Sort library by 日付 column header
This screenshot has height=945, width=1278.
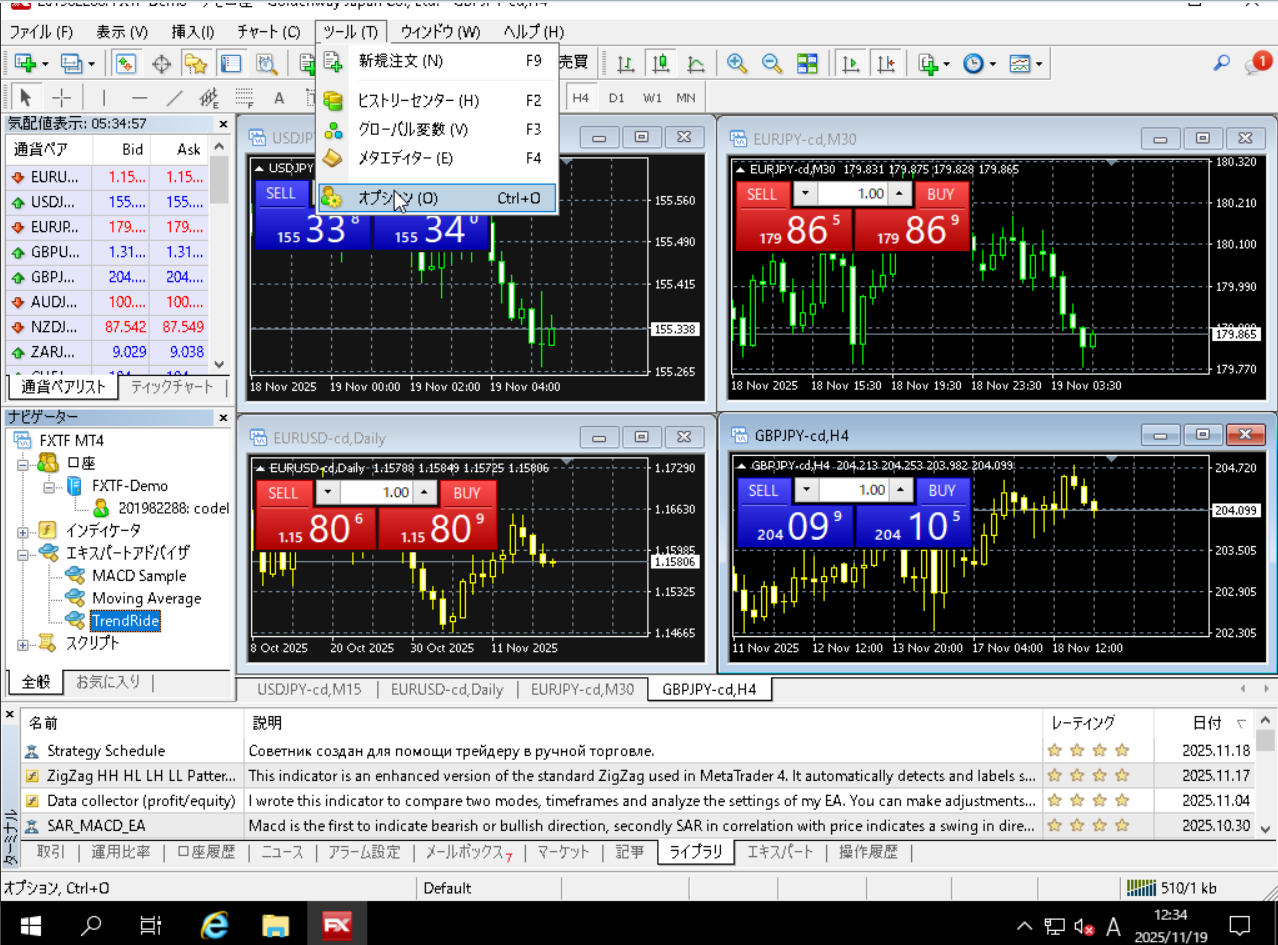point(1205,722)
